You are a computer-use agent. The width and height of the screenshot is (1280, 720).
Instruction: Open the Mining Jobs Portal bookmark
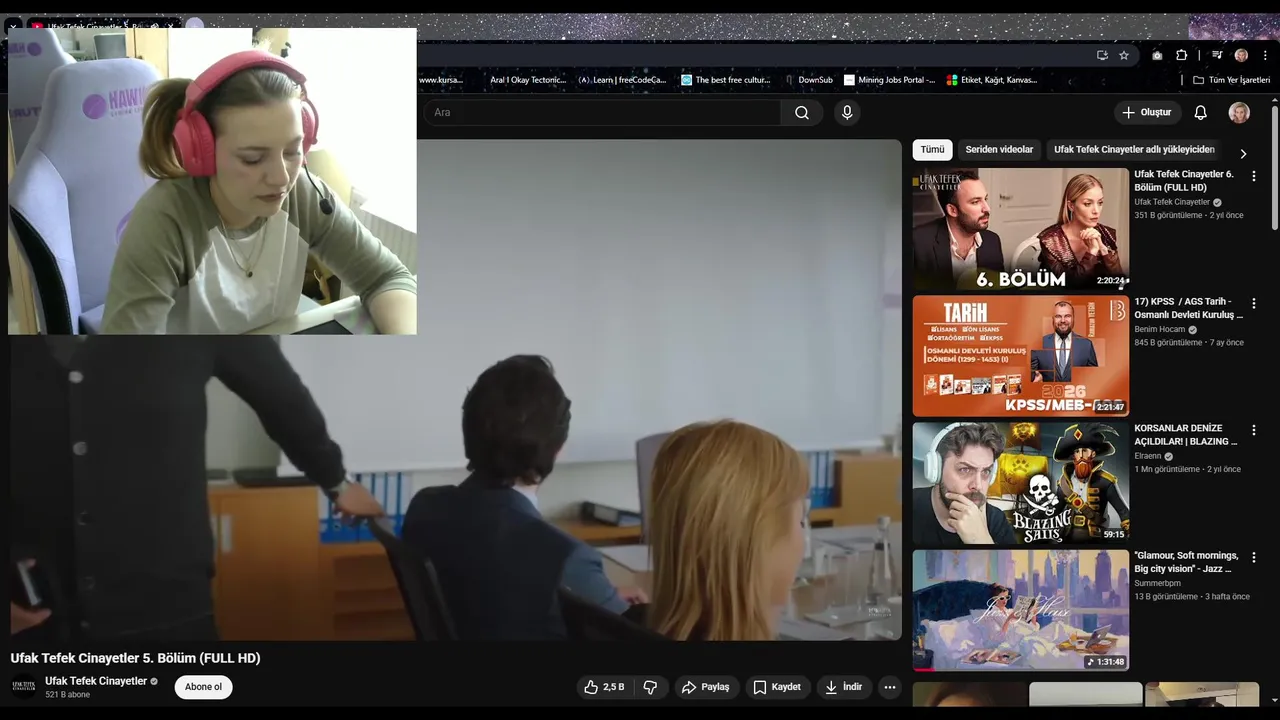click(x=889, y=80)
